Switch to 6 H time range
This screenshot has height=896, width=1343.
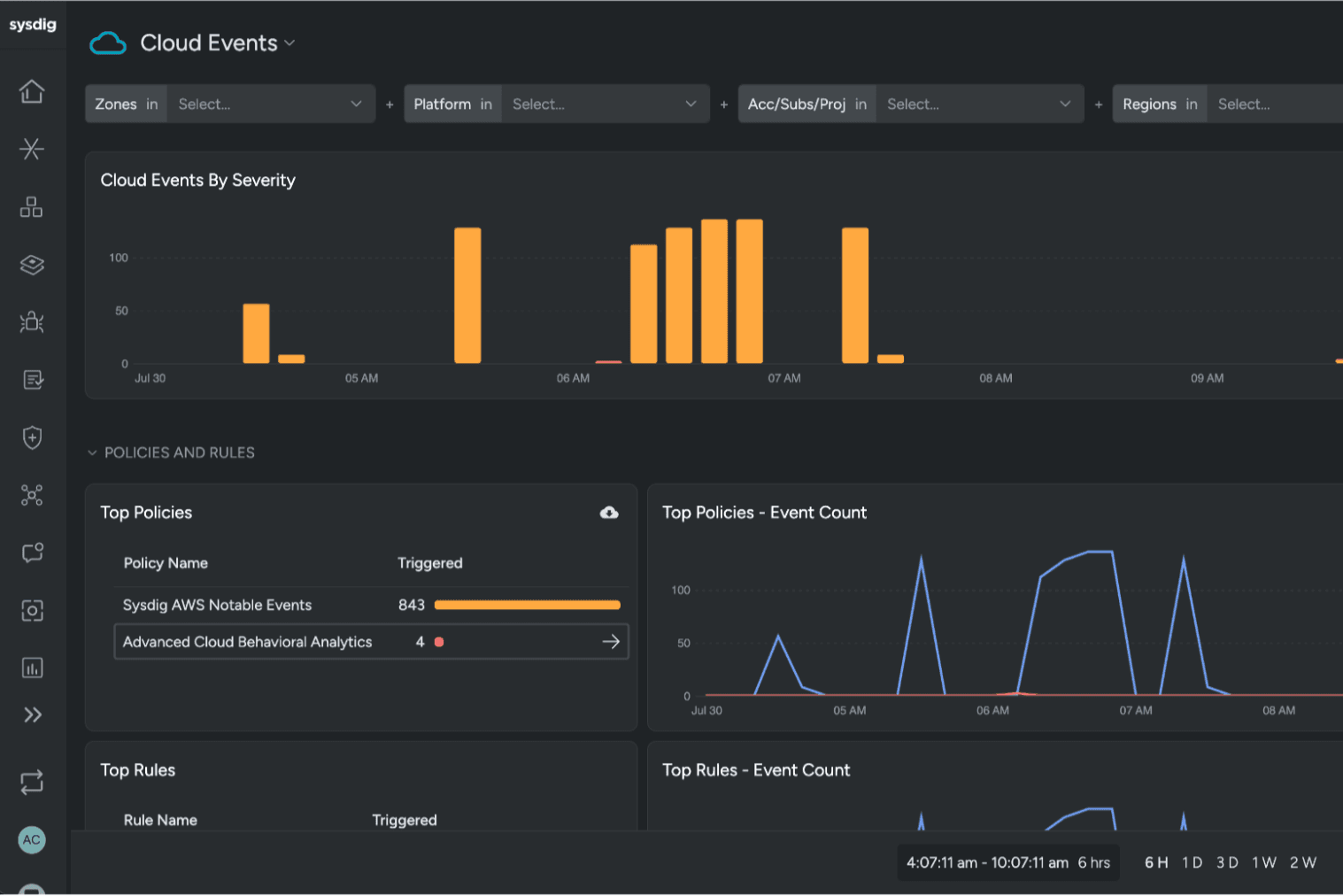tap(1156, 862)
